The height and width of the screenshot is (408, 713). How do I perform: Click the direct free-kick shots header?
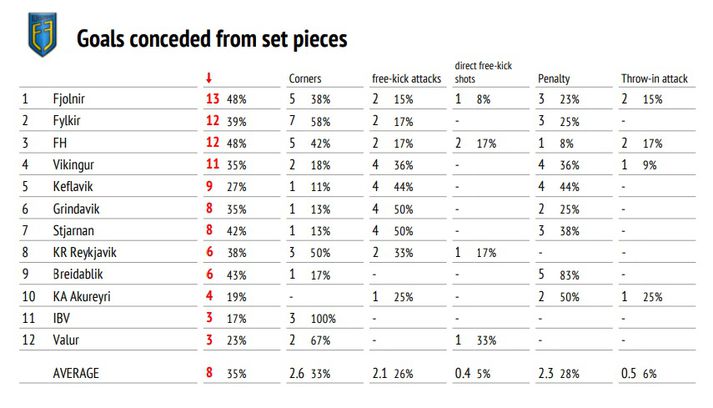tap(482, 71)
